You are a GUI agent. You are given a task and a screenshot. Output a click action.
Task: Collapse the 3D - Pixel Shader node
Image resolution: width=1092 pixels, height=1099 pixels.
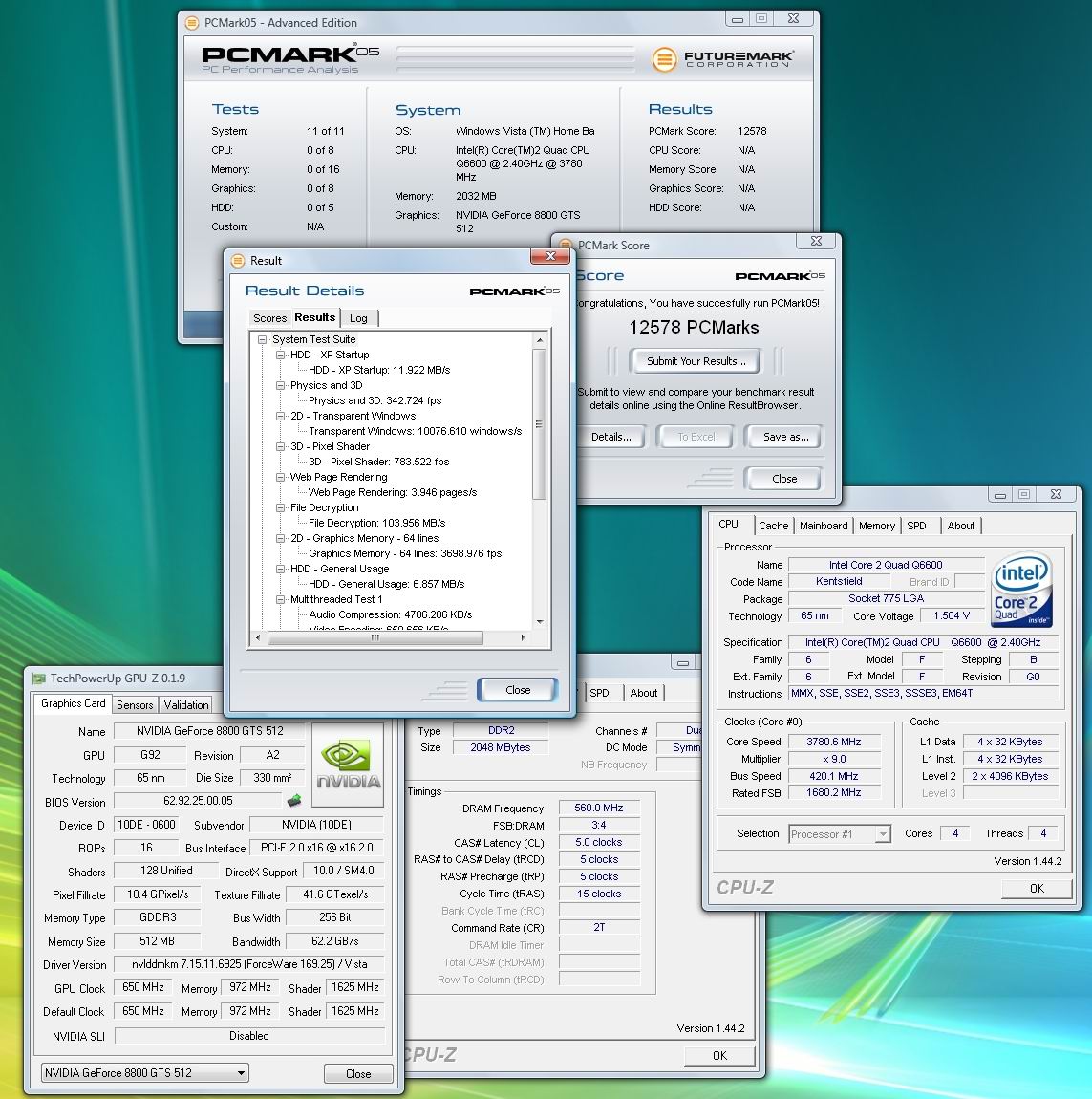(x=280, y=446)
